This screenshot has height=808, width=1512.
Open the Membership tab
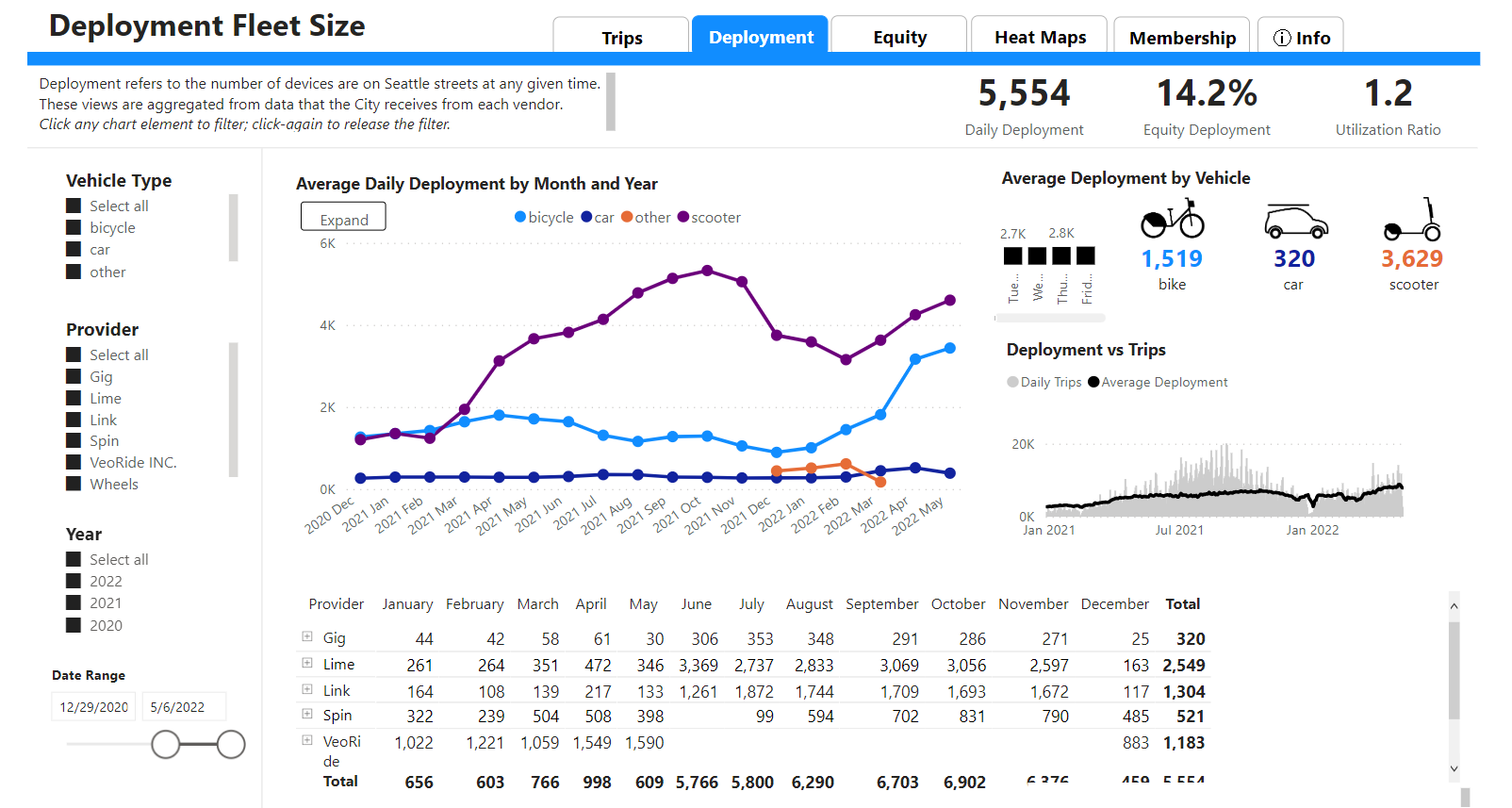click(x=1182, y=38)
